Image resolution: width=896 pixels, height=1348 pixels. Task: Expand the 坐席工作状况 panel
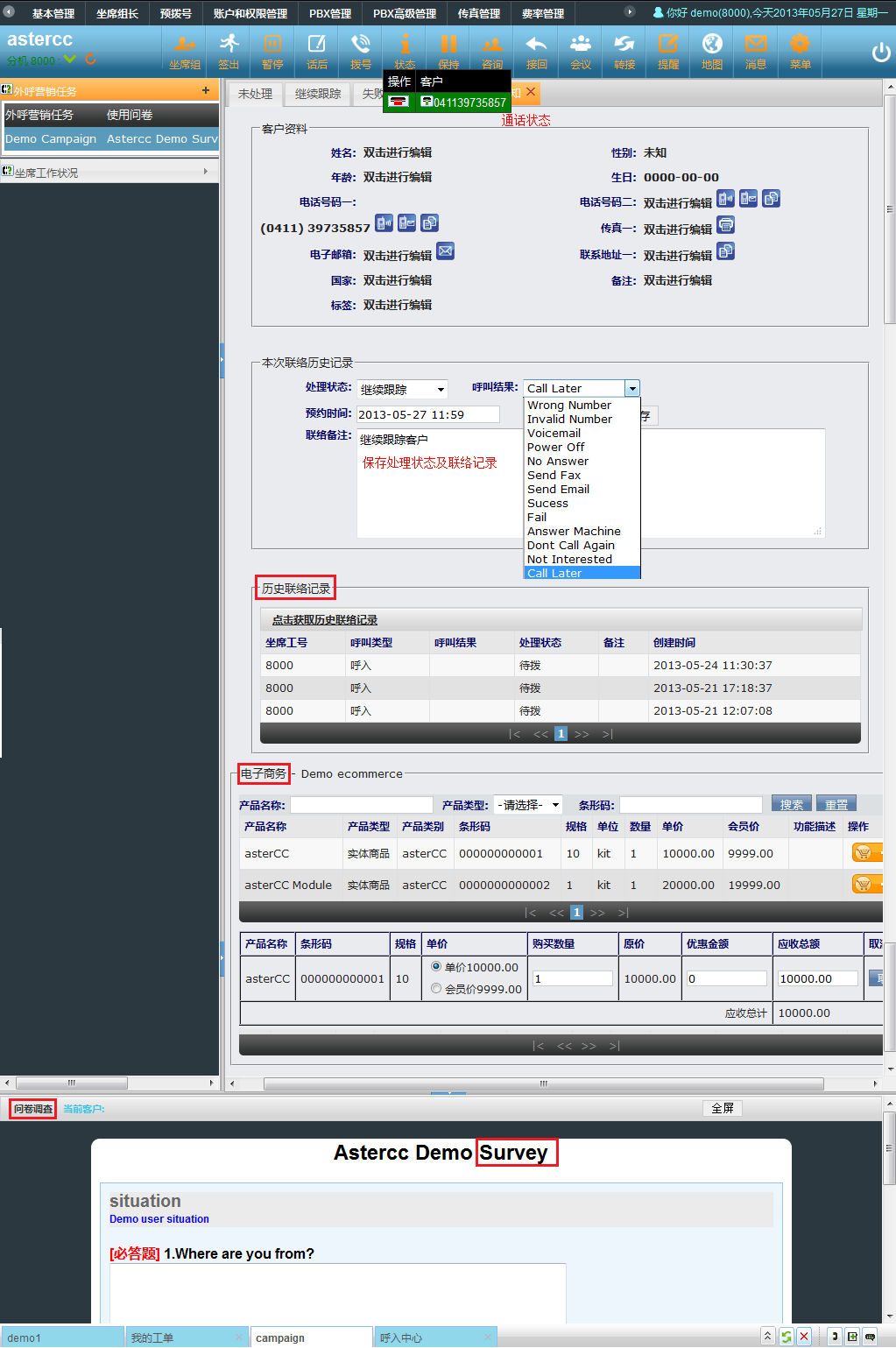tap(109, 173)
